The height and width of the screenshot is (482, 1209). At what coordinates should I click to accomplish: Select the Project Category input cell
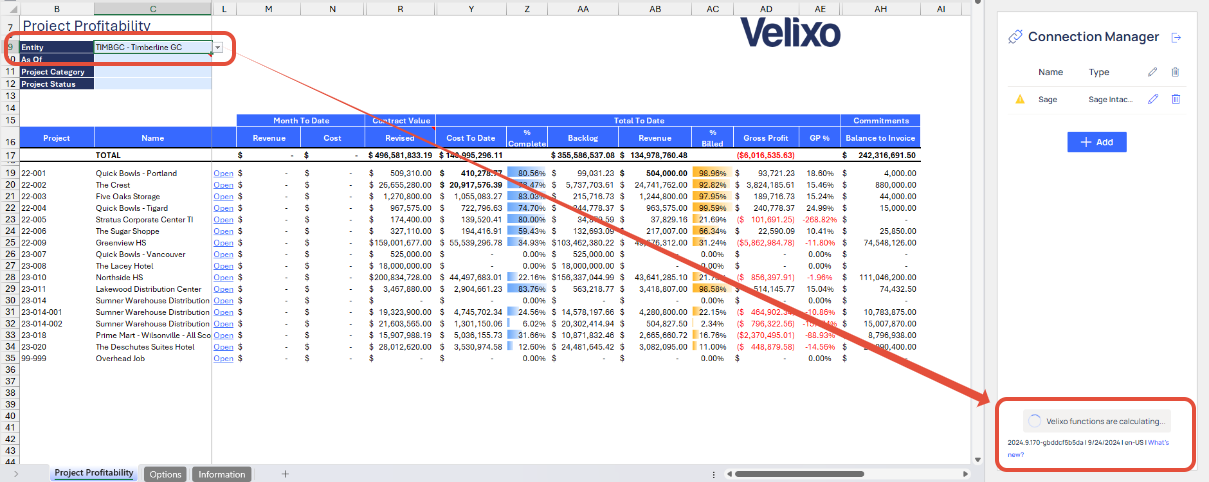152,72
